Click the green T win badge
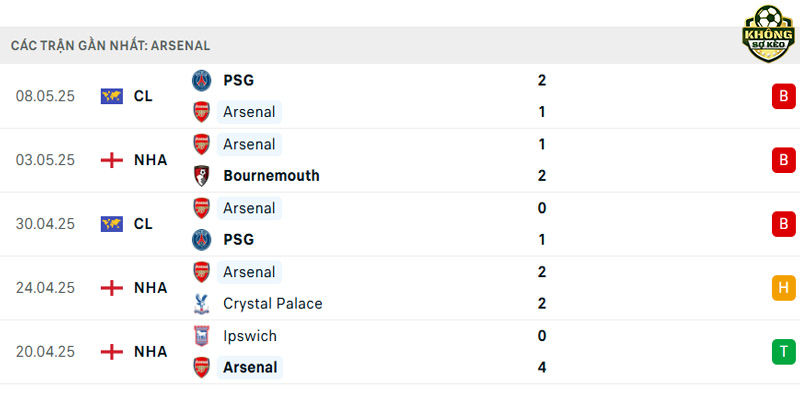Viewport: 800px width, 400px height. point(784,352)
